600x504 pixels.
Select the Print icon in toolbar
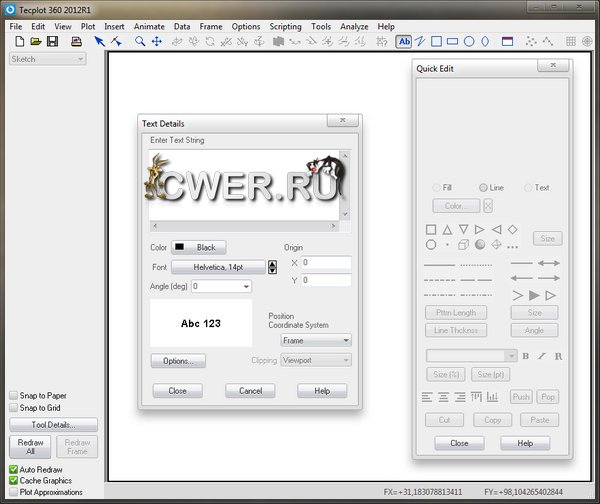click(x=75, y=41)
